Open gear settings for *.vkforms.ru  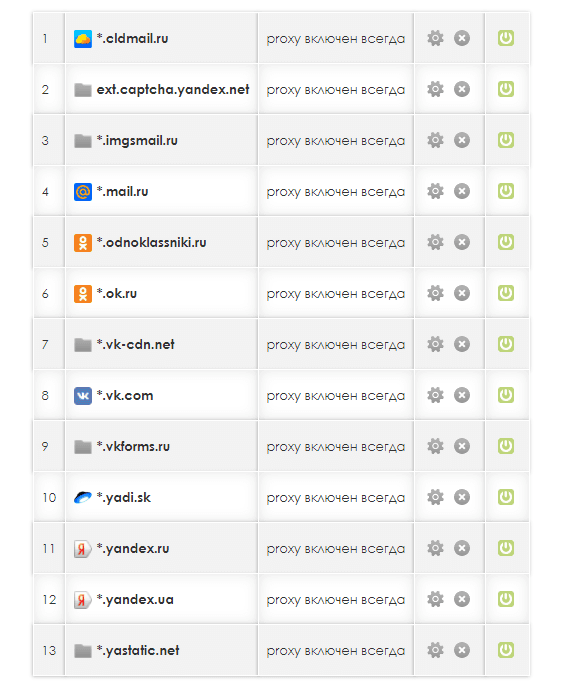(x=435, y=446)
